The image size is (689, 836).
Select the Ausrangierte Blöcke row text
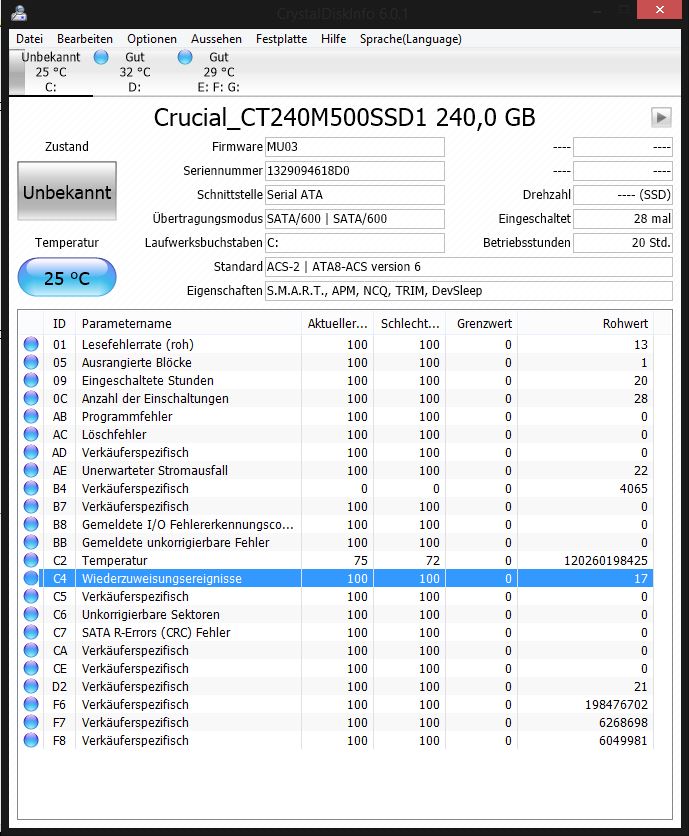[137, 363]
